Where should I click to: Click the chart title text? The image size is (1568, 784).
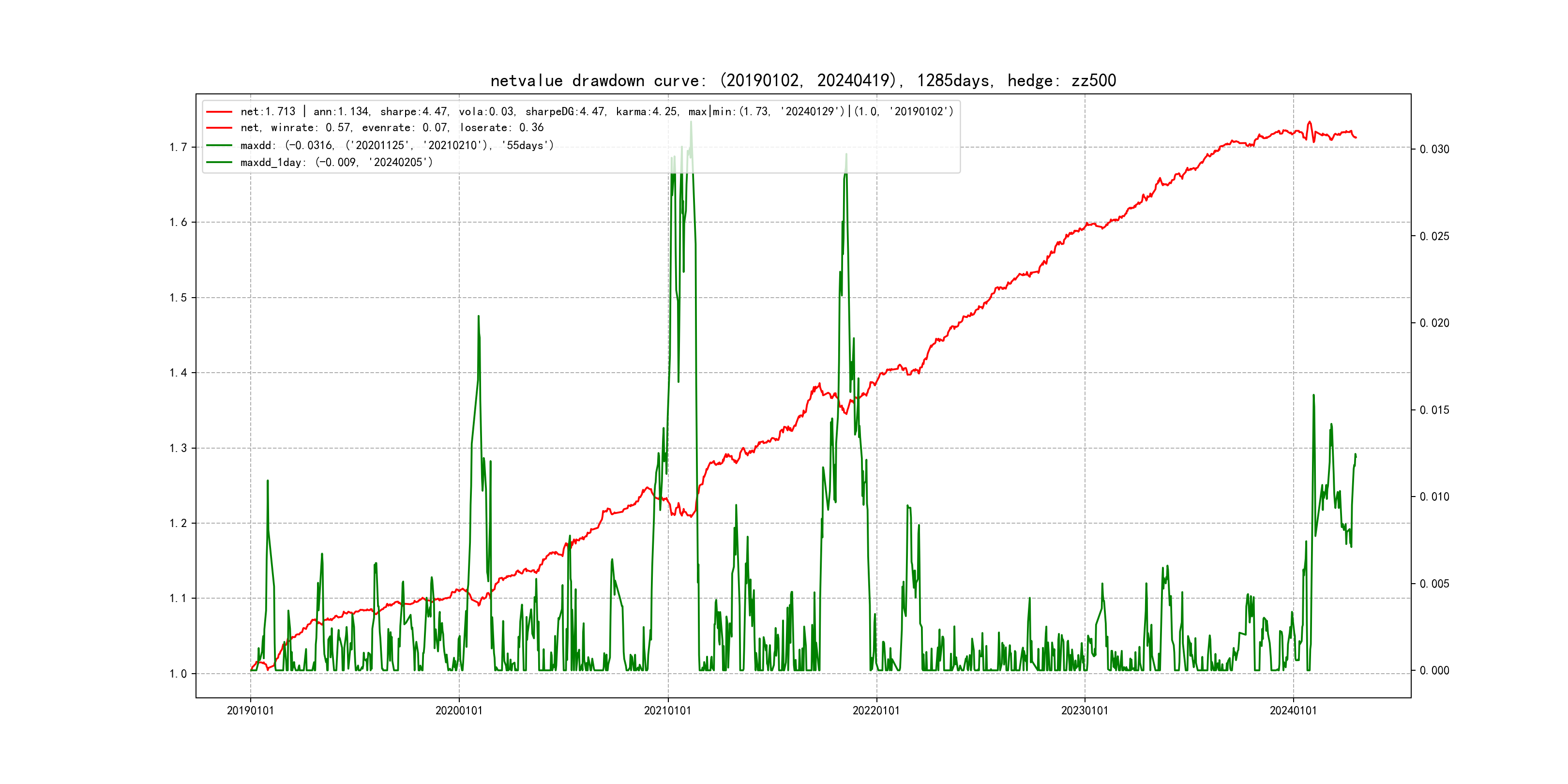[x=803, y=80]
